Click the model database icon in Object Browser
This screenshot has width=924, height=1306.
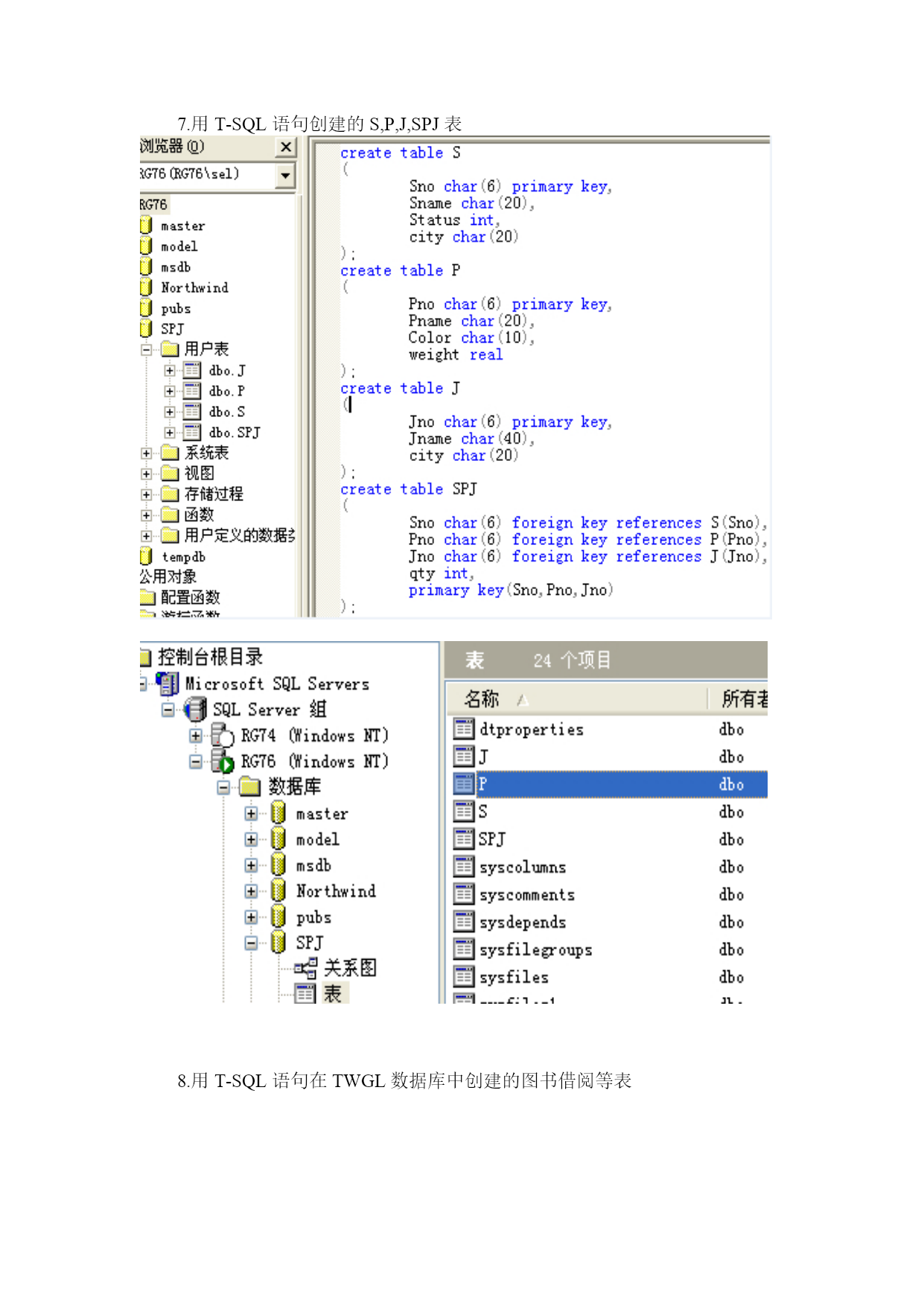click(x=146, y=246)
